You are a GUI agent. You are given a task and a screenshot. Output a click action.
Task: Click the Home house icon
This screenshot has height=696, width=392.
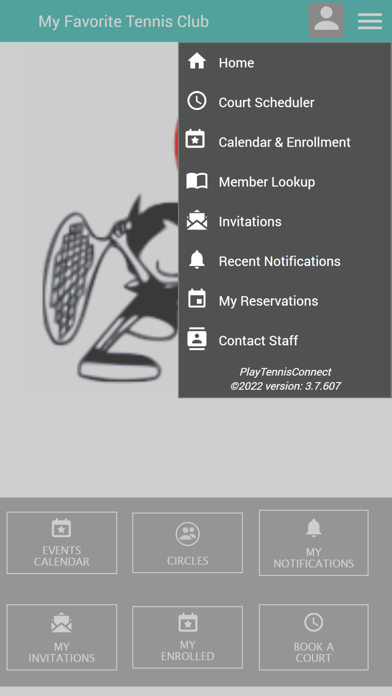pyautogui.click(x=197, y=61)
